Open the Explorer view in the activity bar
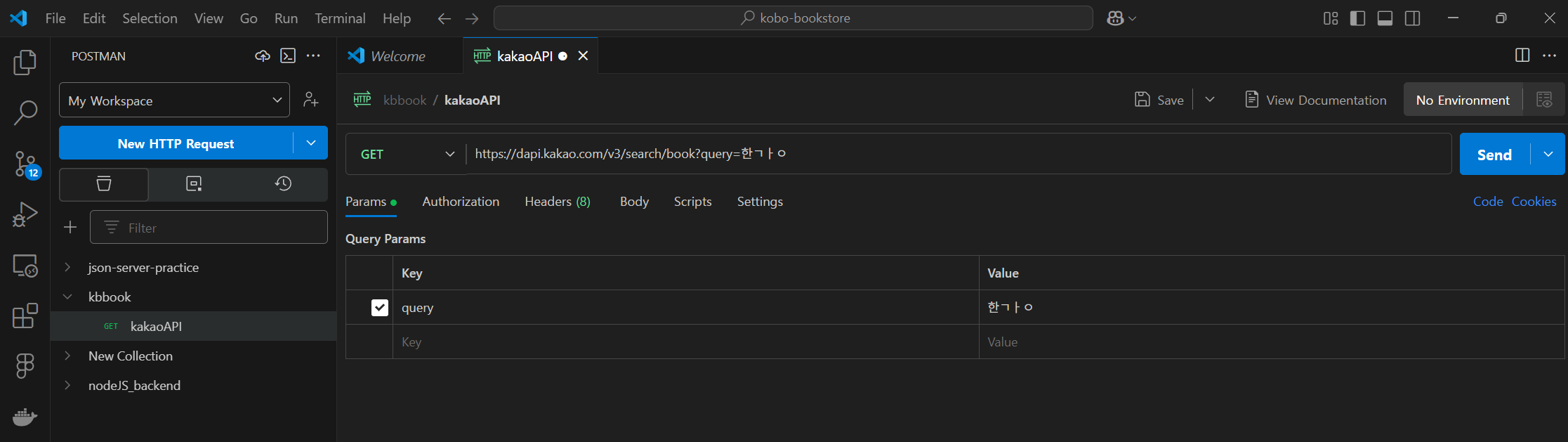 pos(25,63)
